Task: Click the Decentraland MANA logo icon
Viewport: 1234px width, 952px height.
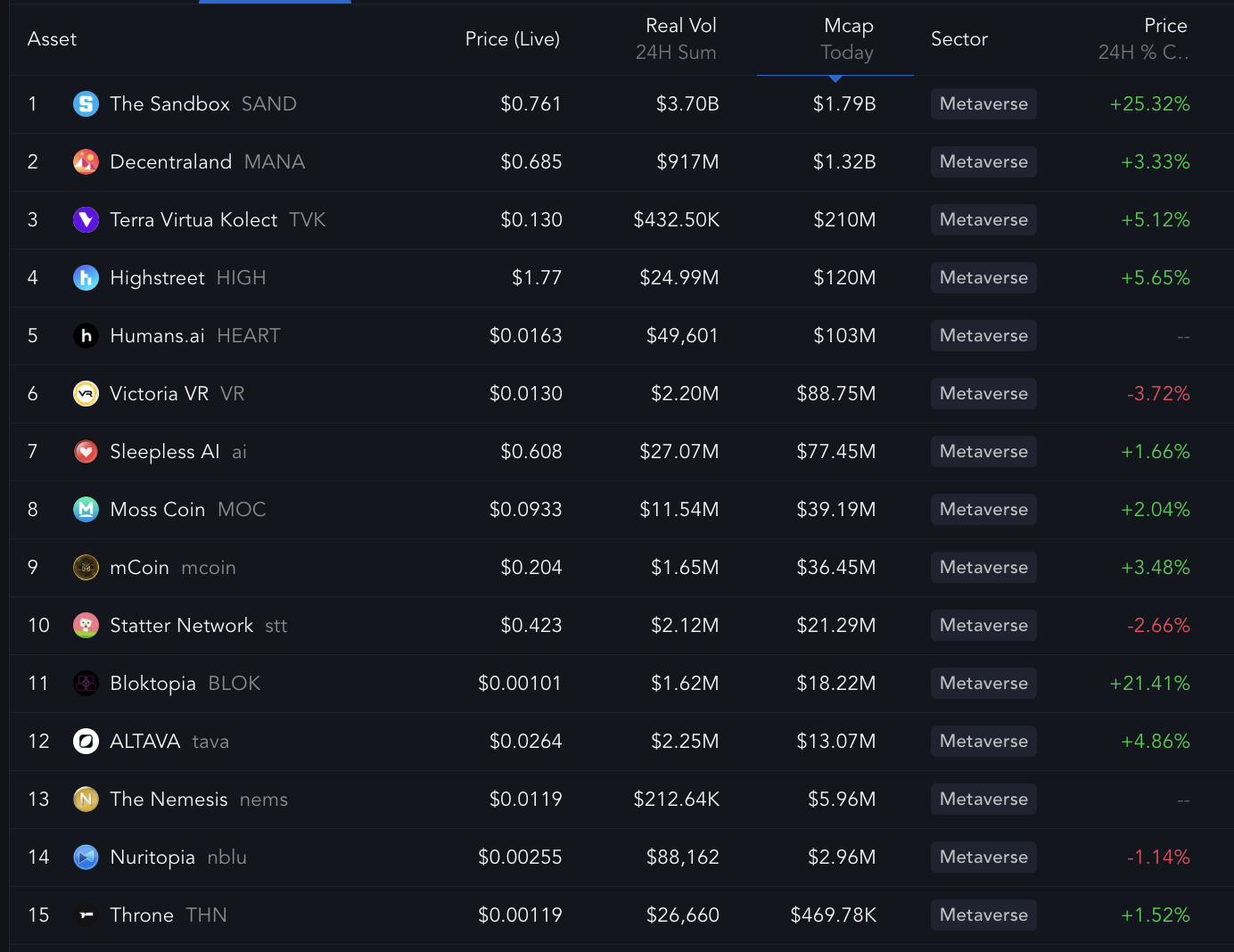Action: [x=86, y=162]
